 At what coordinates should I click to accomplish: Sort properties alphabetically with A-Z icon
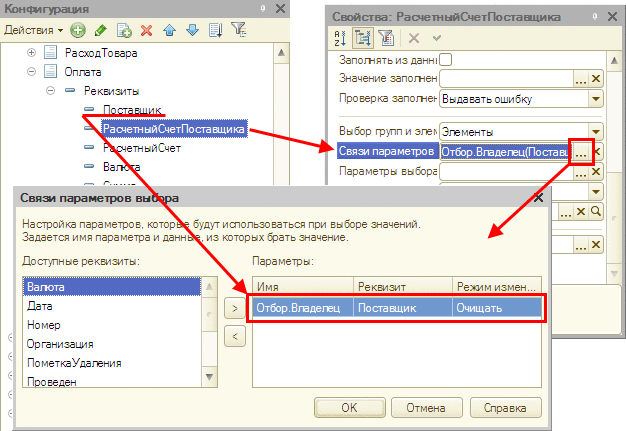(340, 38)
